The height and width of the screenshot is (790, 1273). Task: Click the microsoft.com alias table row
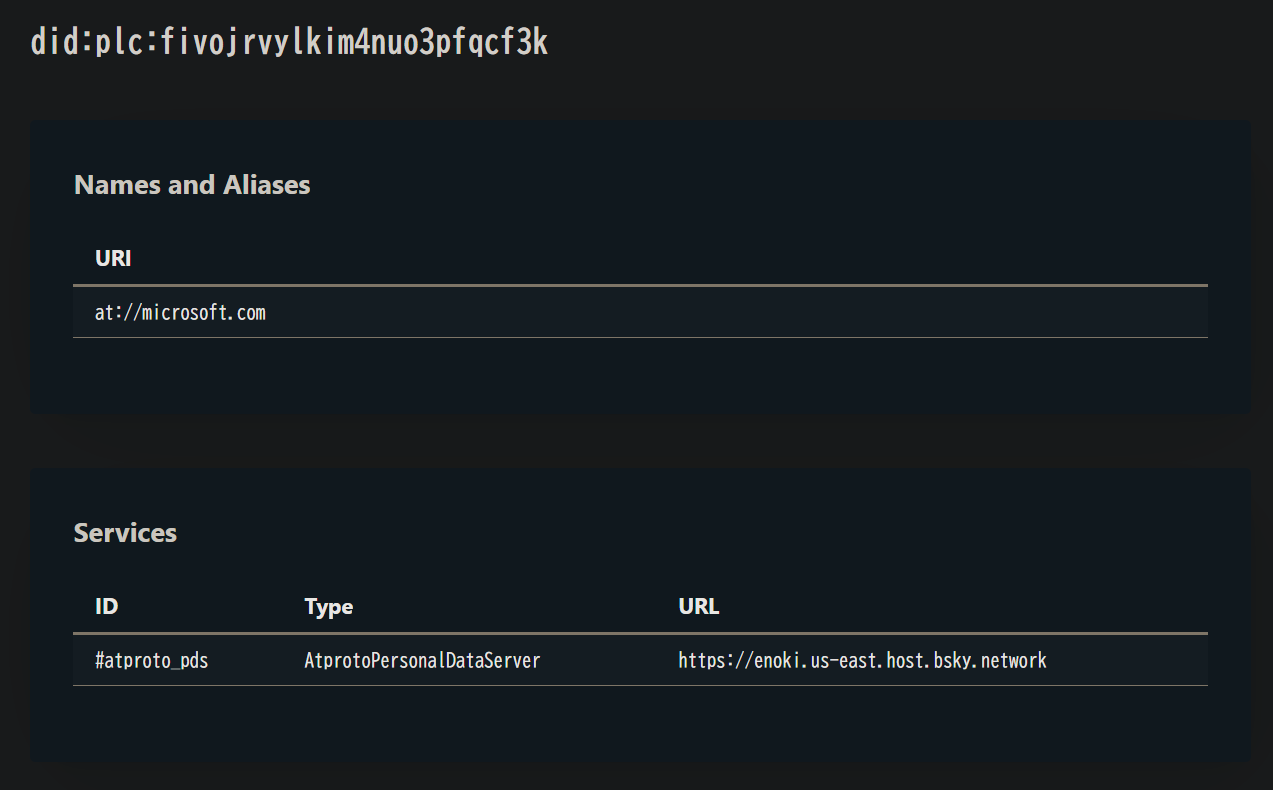click(640, 312)
